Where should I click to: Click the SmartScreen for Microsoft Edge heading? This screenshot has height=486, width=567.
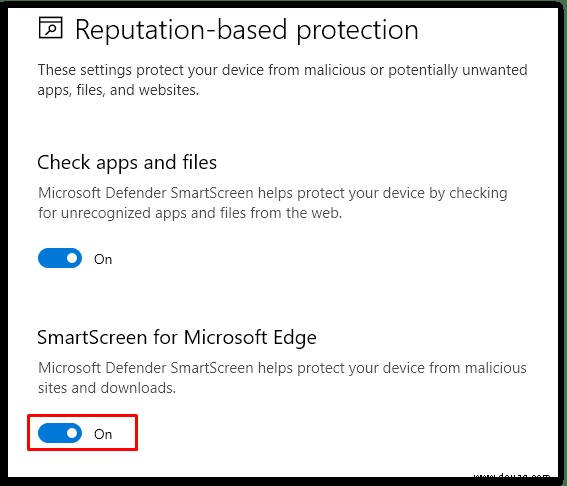point(177,337)
